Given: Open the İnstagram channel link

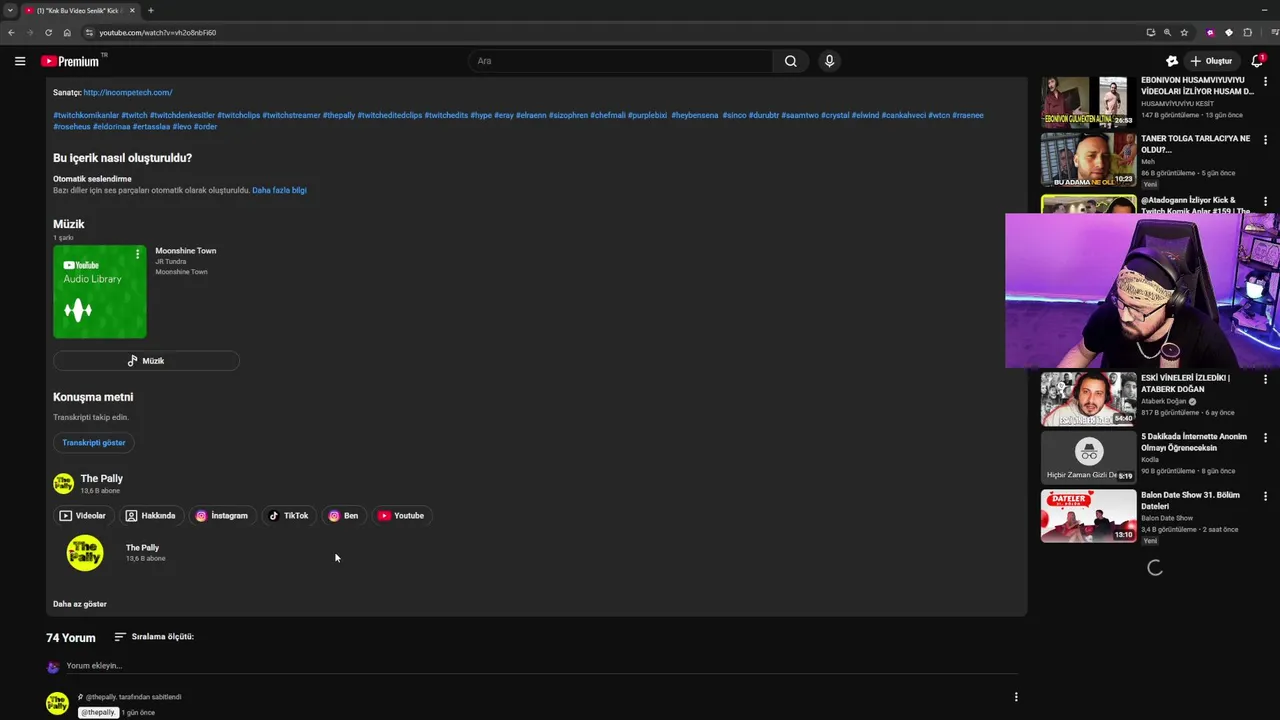Looking at the screenshot, I should [x=221, y=516].
